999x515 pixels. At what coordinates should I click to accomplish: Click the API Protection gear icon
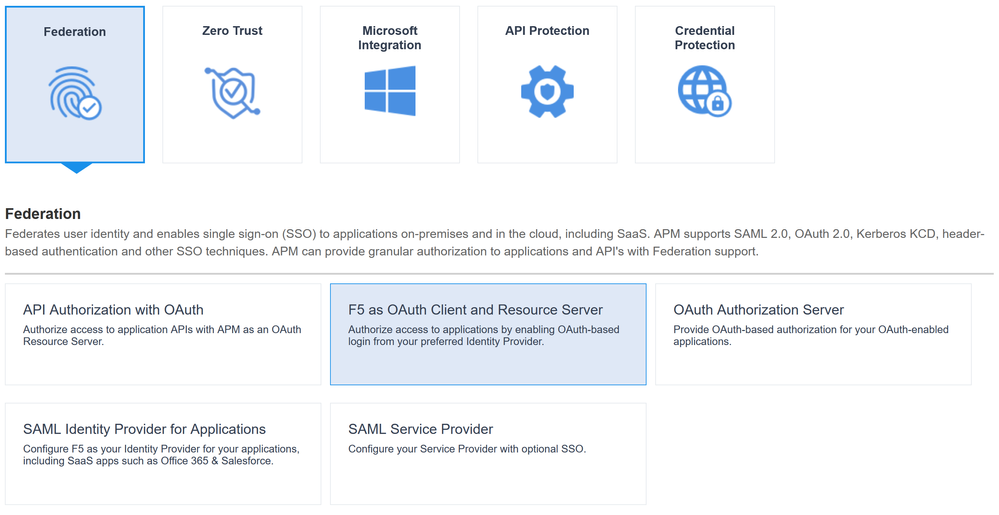(547, 92)
